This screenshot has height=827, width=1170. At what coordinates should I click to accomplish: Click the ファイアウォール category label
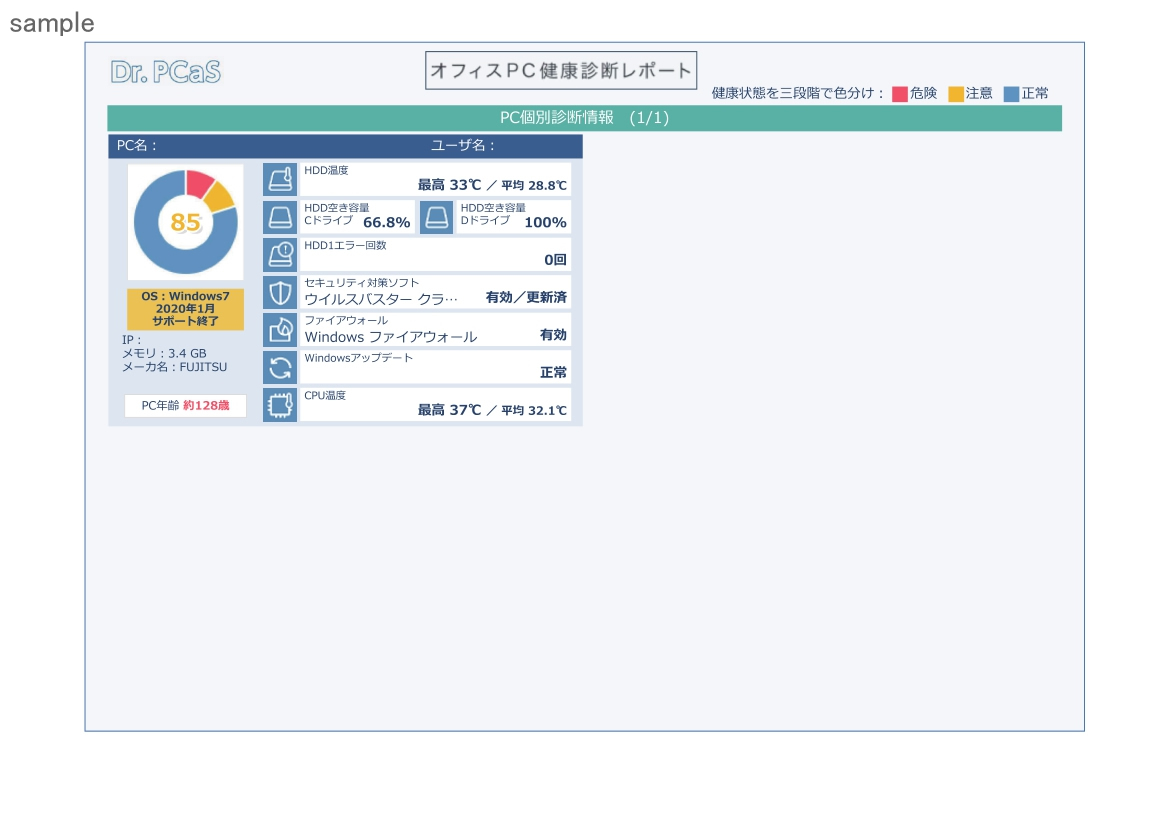tap(345, 320)
